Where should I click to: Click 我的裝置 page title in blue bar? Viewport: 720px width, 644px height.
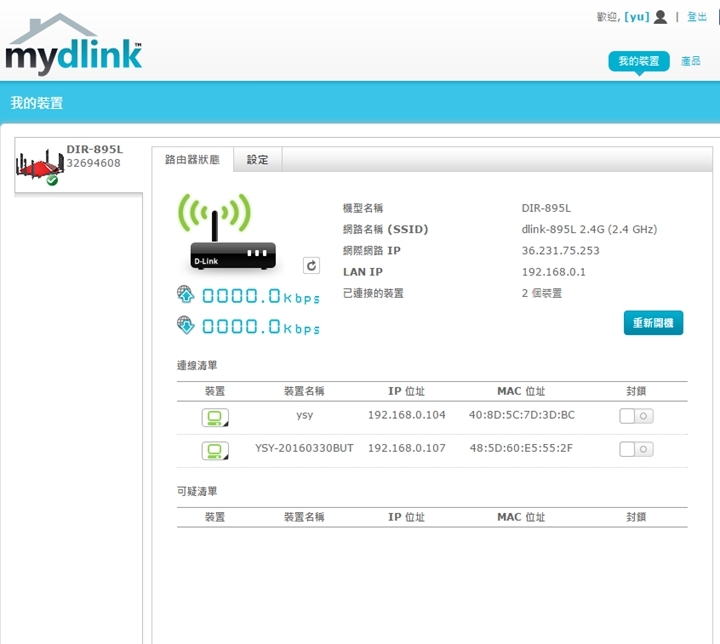coord(37,102)
